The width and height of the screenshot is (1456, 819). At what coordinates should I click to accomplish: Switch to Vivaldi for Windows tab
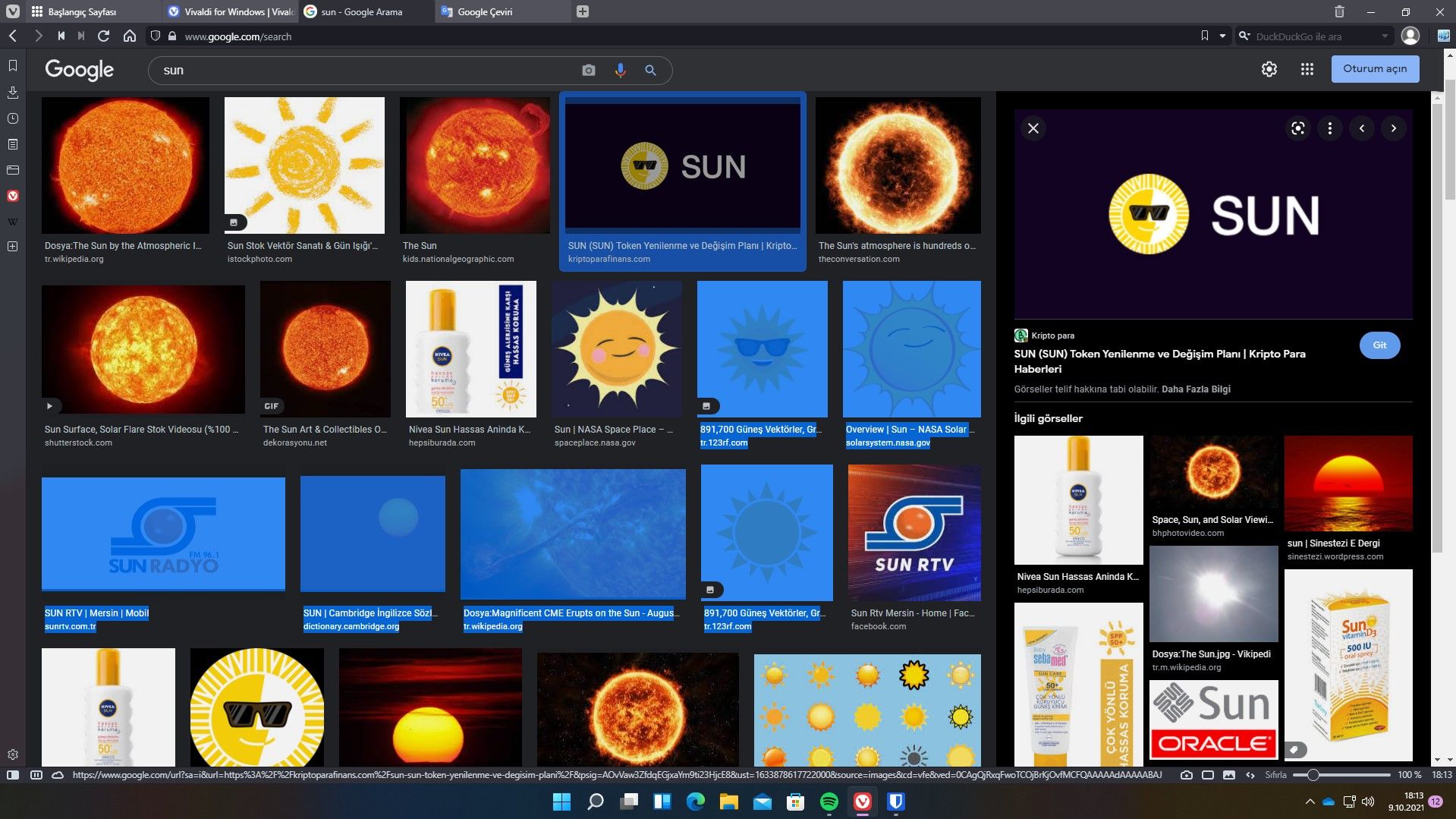point(230,11)
